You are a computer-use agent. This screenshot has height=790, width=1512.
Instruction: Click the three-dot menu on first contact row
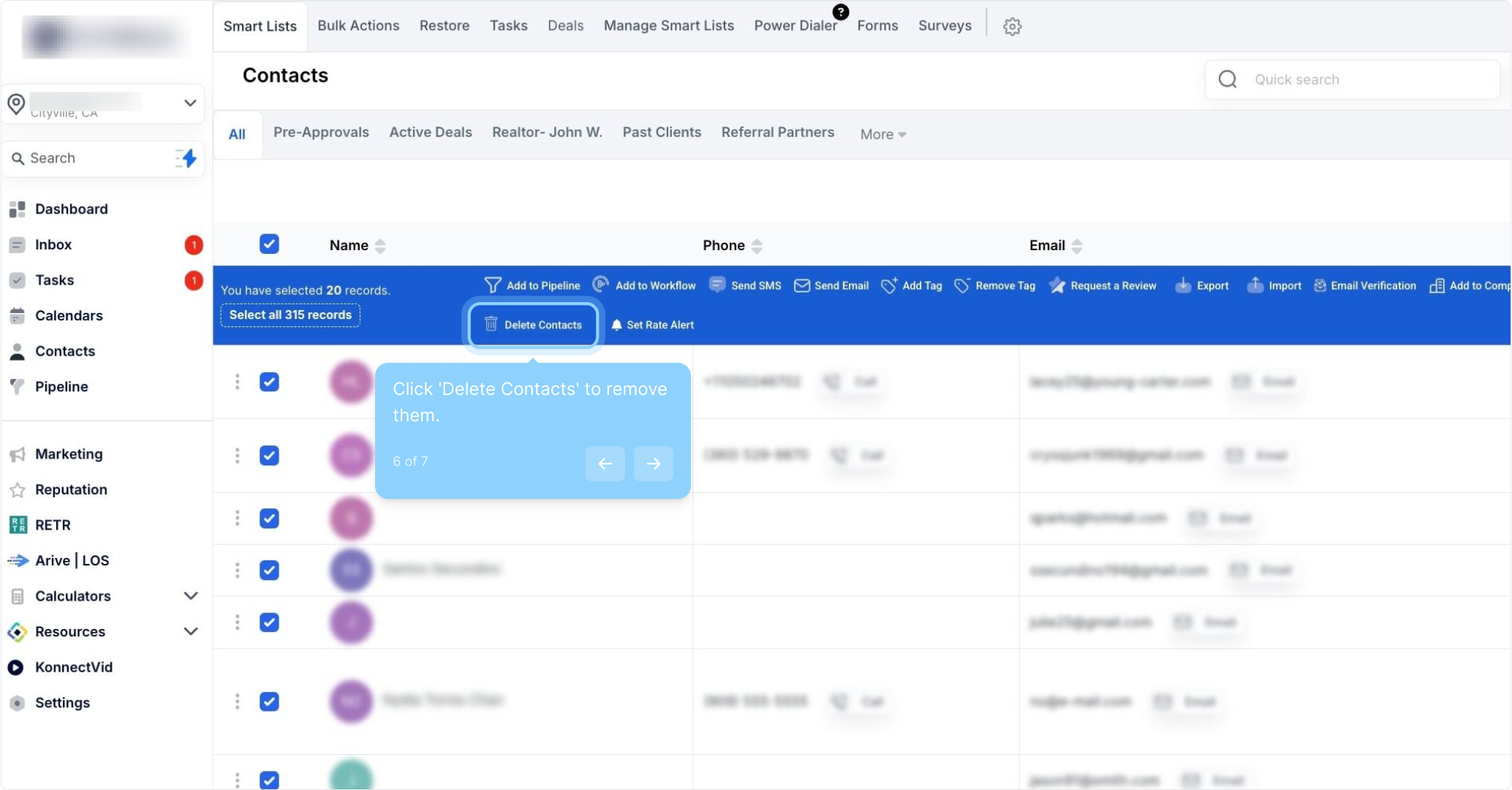[237, 382]
